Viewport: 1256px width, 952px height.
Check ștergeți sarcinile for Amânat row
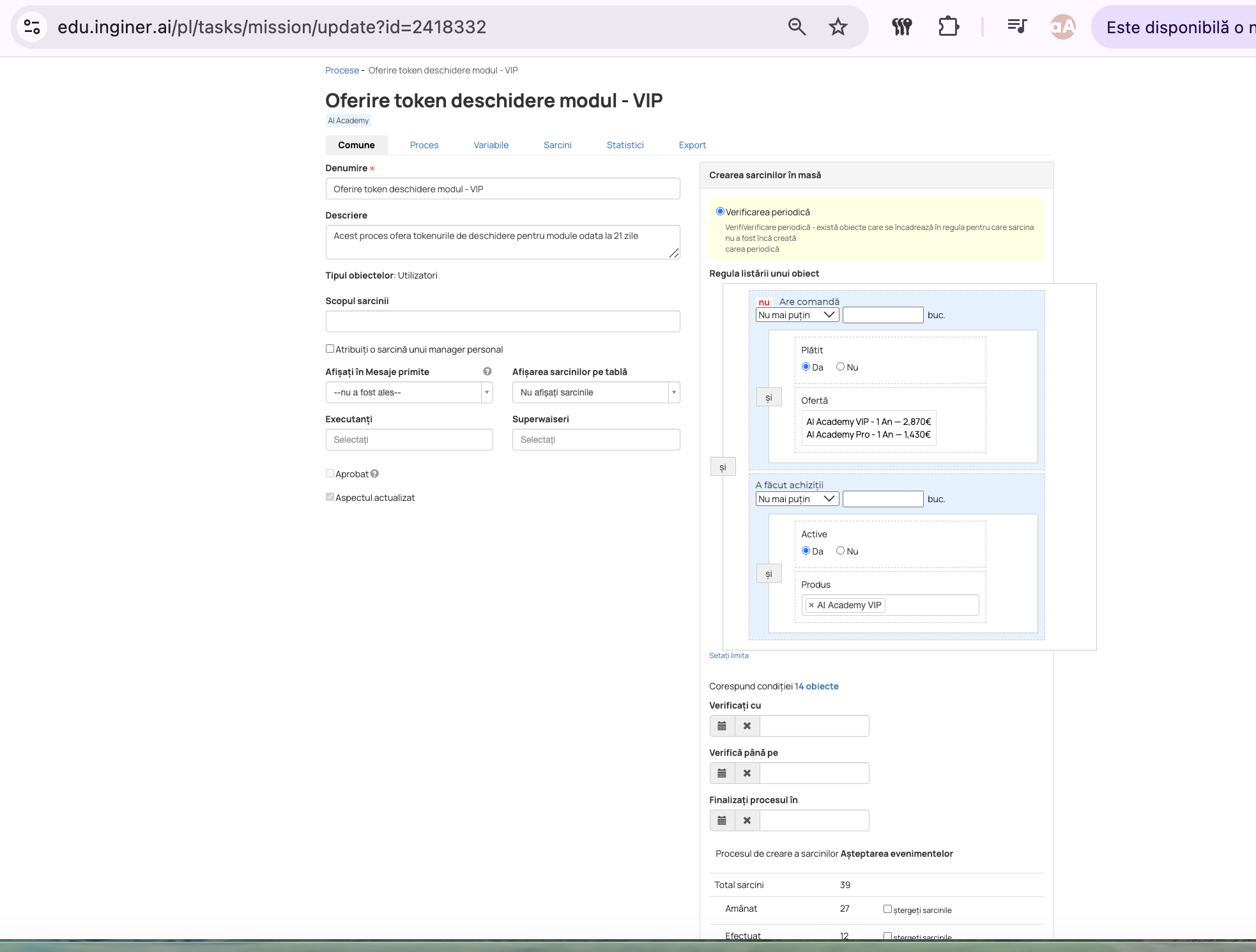887,909
